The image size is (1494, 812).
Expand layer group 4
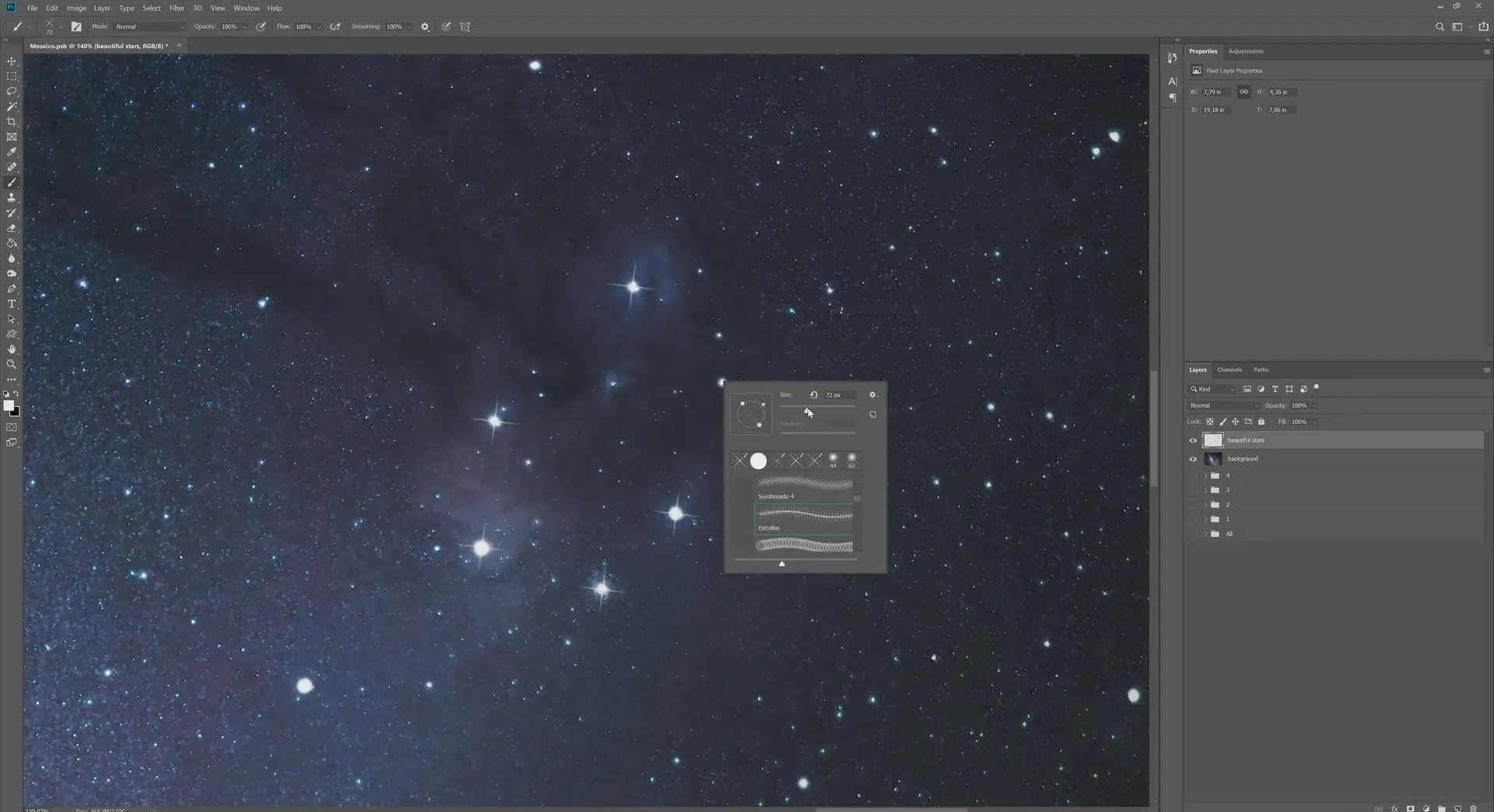(x=1206, y=475)
